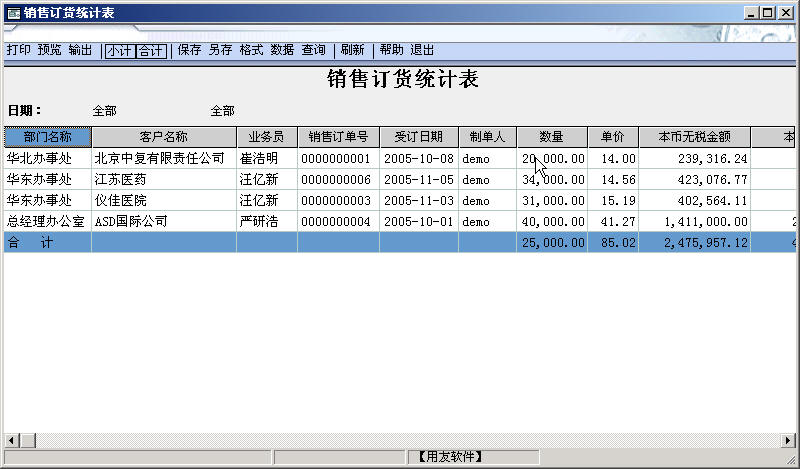This screenshot has width=800, height=469.
Task: Open the 格式 format settings
Action: (252, 50)
